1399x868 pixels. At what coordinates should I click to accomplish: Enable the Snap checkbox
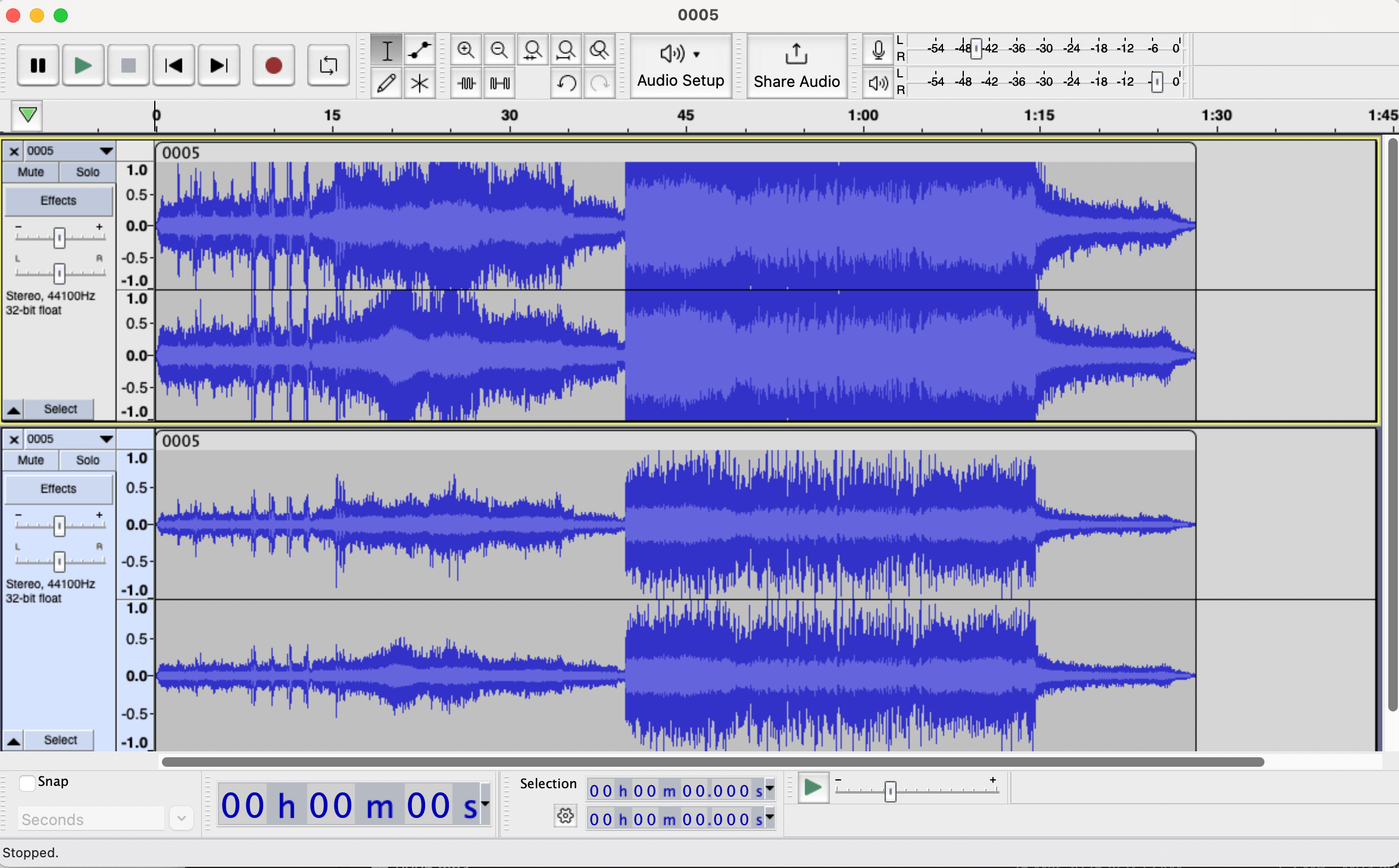(27, 783)
